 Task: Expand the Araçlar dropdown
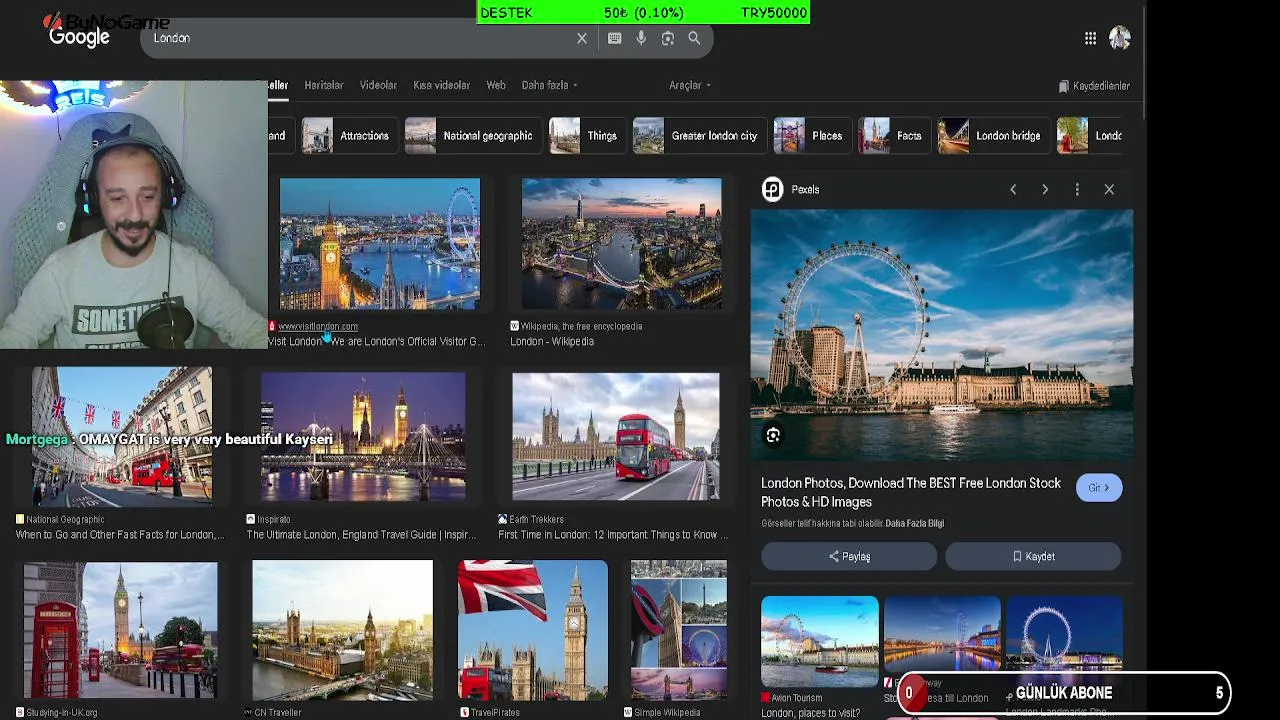click(690, 86)
